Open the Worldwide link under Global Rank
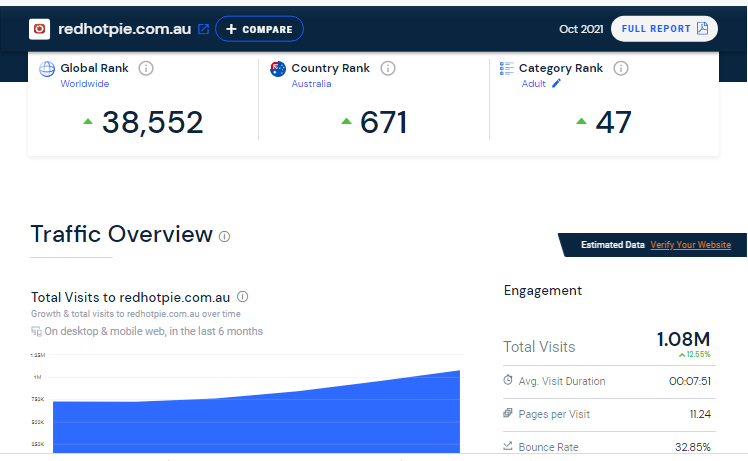748x461 pixels. 85,84
